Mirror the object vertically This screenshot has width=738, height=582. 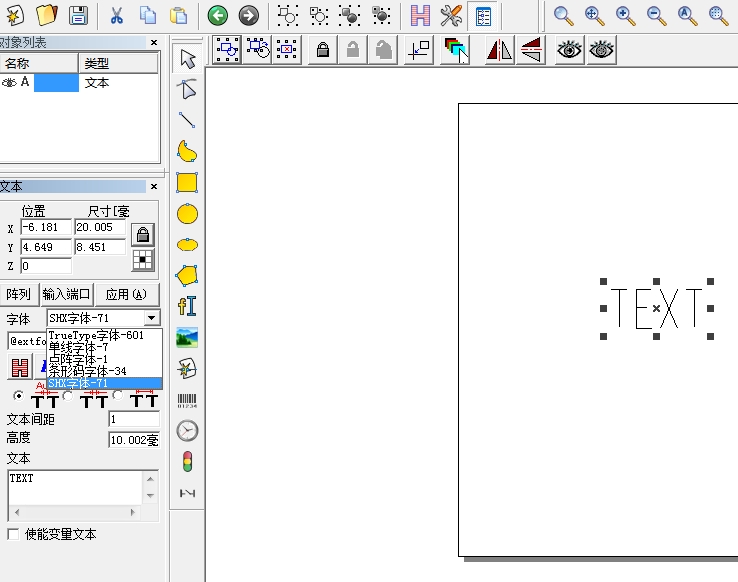[x=531, y=49]
